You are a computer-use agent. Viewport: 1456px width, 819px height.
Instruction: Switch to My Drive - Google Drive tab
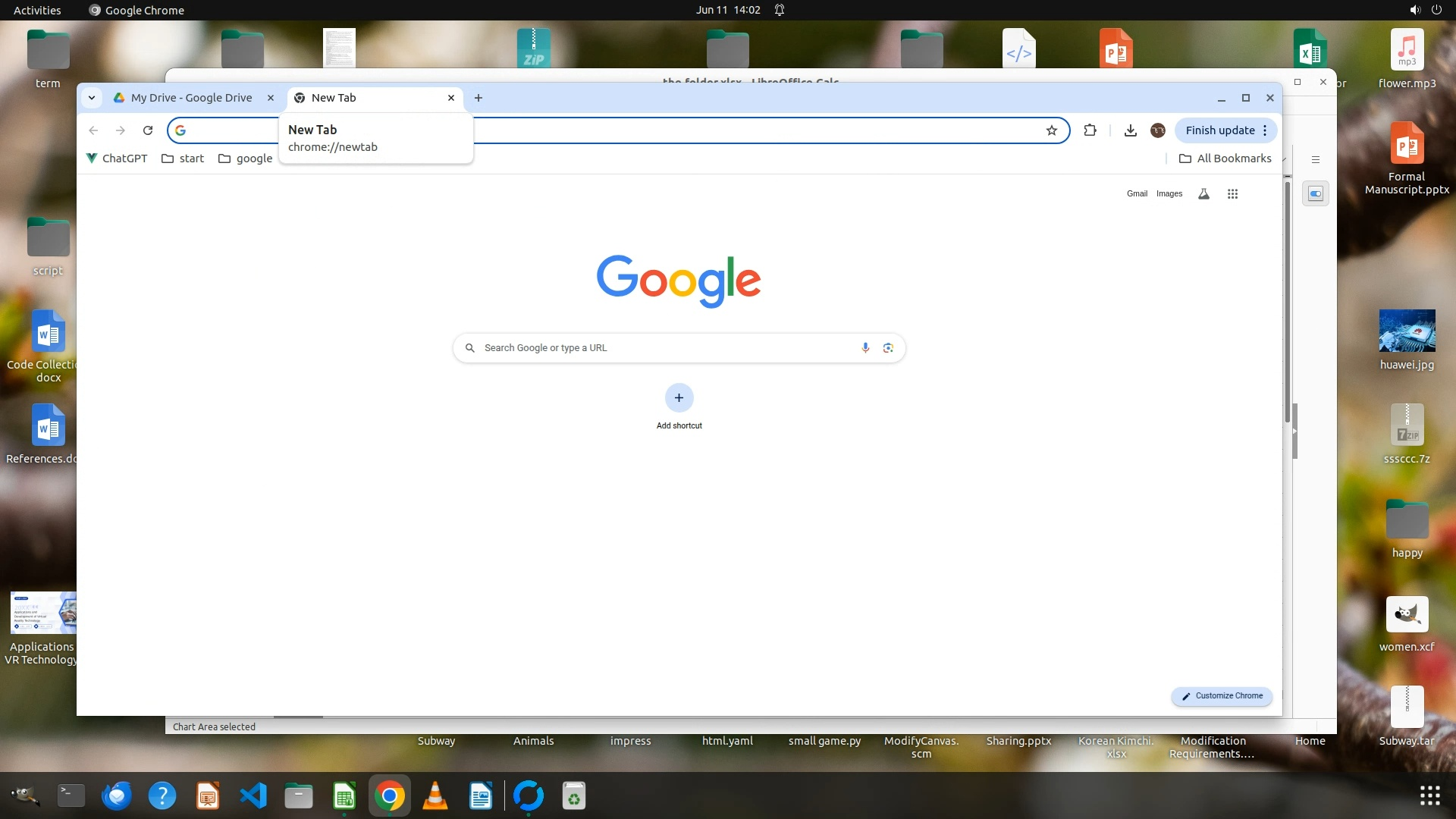(191, 98)
